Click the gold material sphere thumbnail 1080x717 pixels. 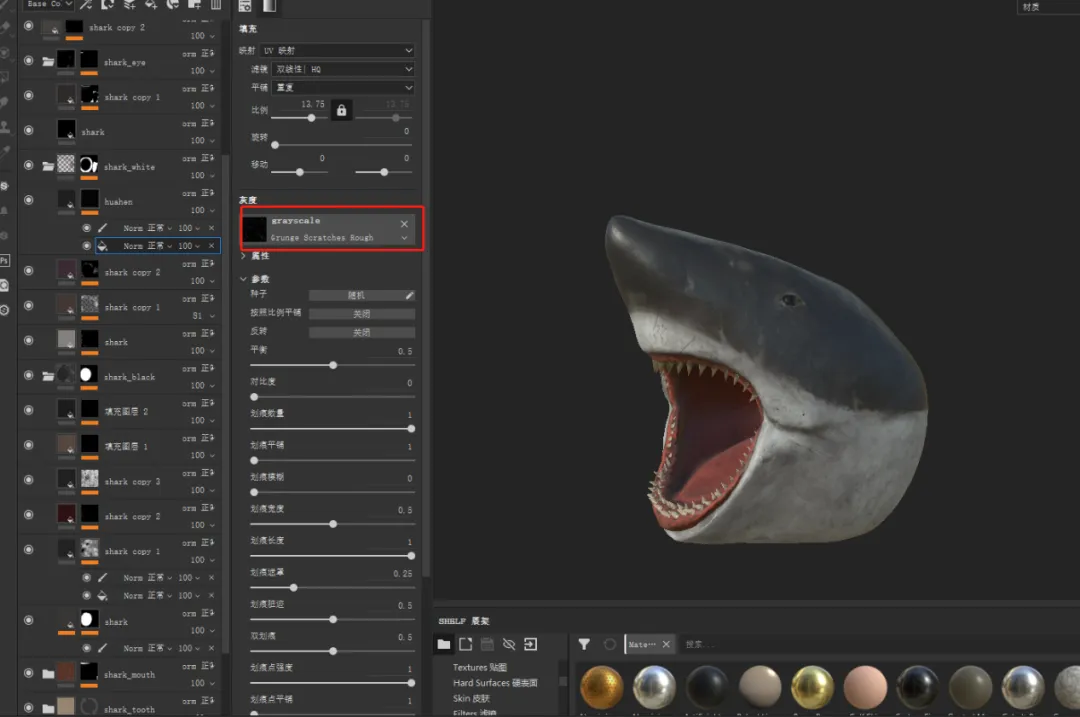[x=602, y=687]
